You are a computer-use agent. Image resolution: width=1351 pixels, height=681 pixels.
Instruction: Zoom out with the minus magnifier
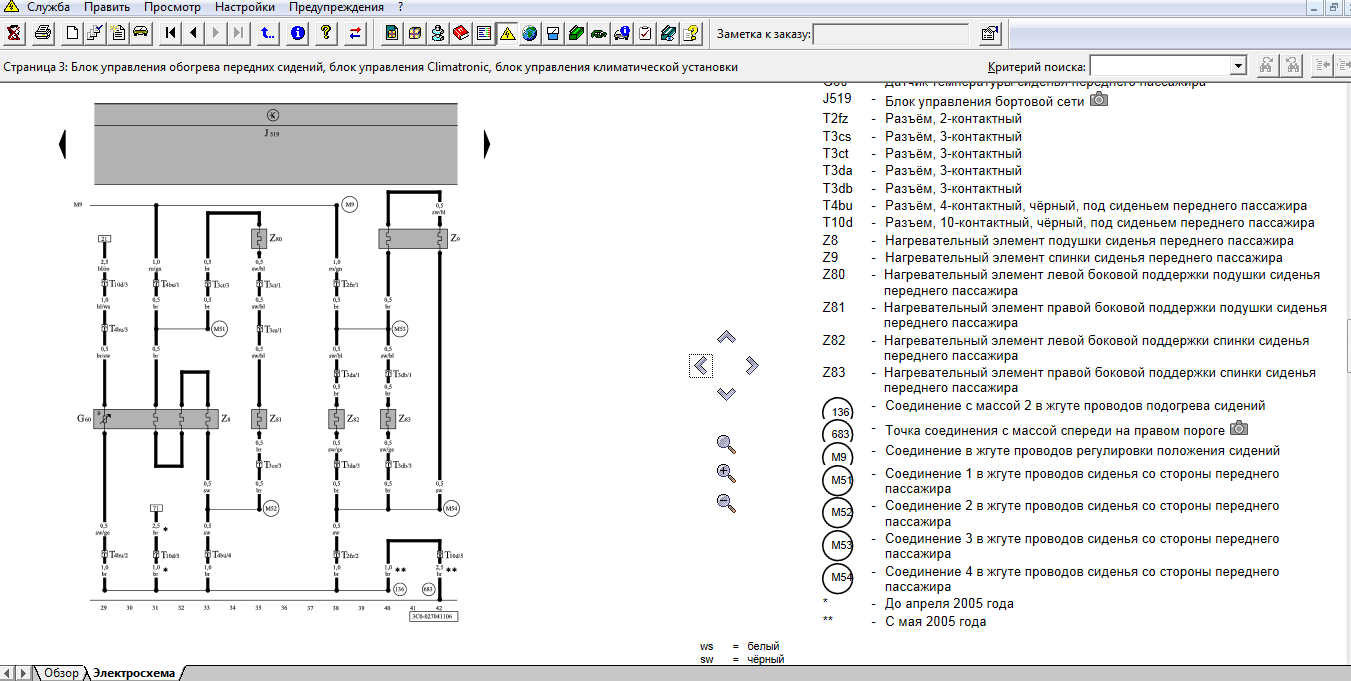pyautogui.click(x=727, y=503)
